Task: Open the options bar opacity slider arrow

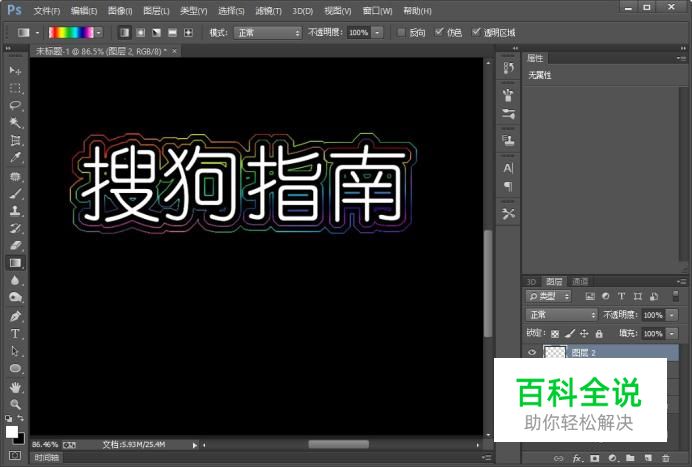Action: pyautogui.click(x=377, y=33)
